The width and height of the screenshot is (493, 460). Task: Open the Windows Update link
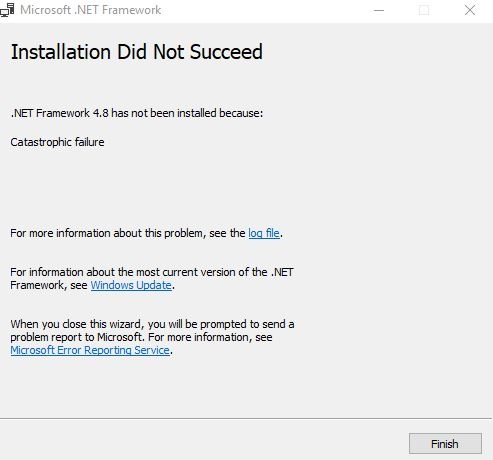(131, 285)
